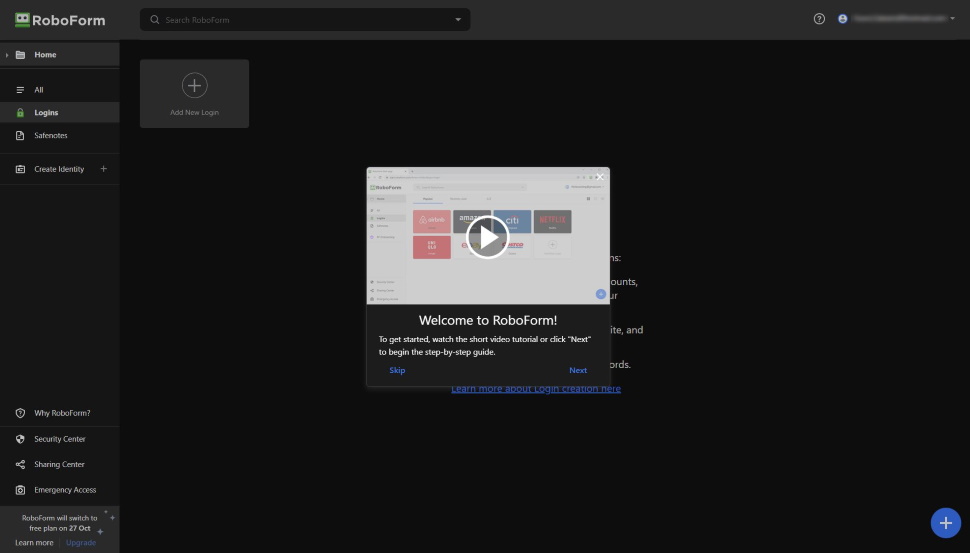Click the account avatar icon
This screenshot has width=970, height=553.
[x=843, y=19]
